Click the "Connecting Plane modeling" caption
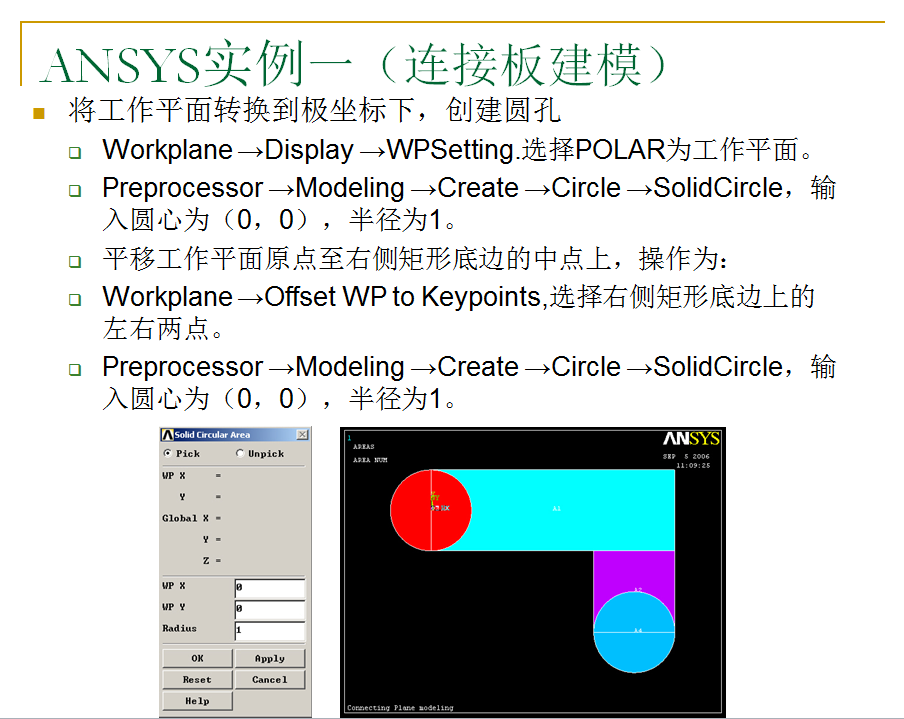Image resolution: width=904 pixels, height=719 pixels. pos(400,707)
